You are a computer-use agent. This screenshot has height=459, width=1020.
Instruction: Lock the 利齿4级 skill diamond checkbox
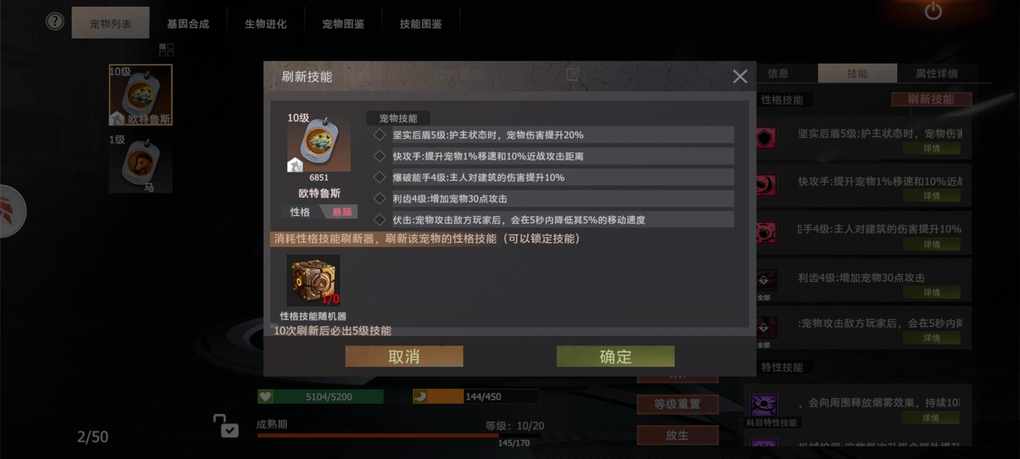(x=380, y=198)
